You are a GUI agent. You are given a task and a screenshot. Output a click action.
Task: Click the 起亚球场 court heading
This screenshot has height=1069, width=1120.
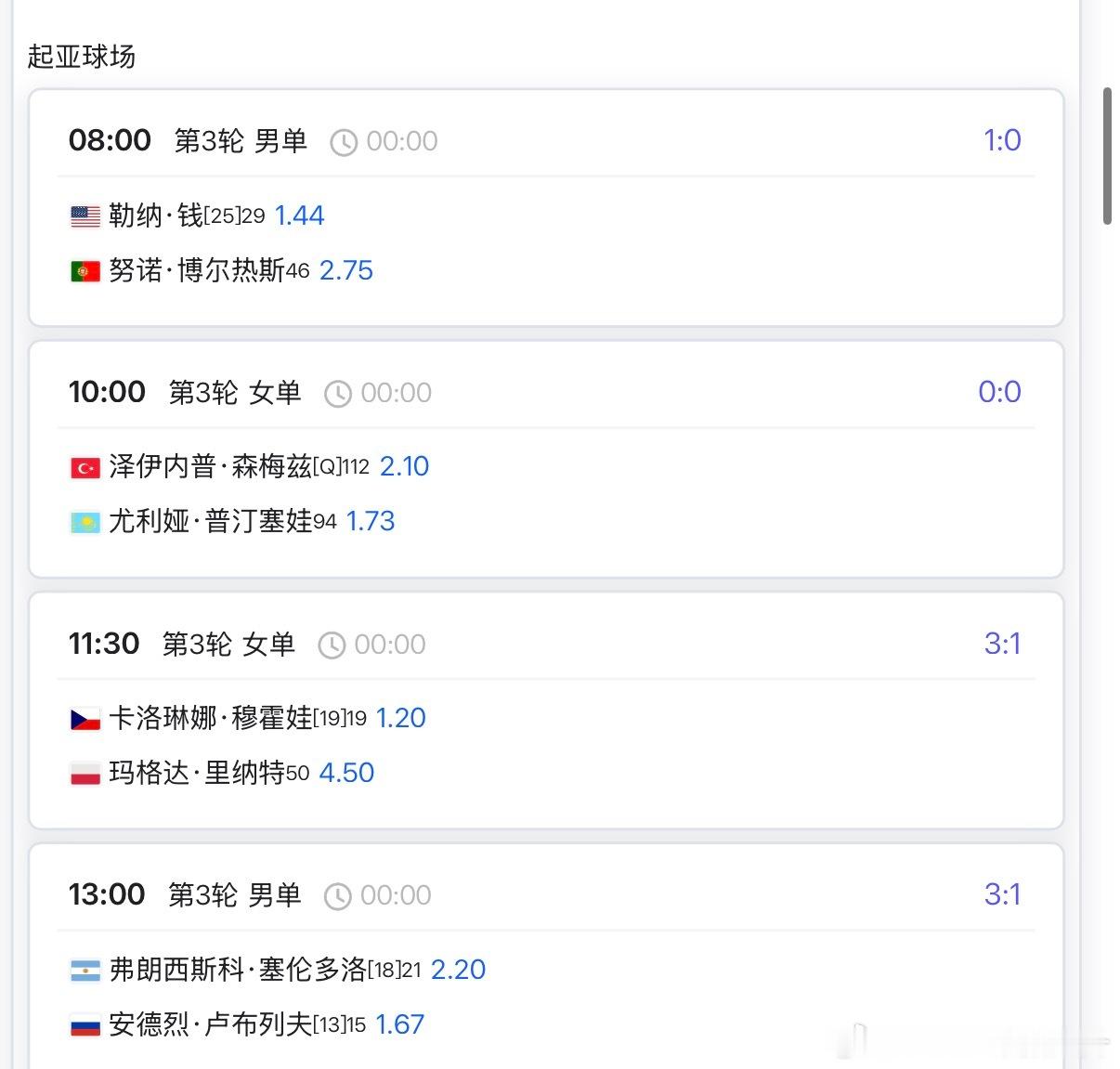[x=82, y=57]
